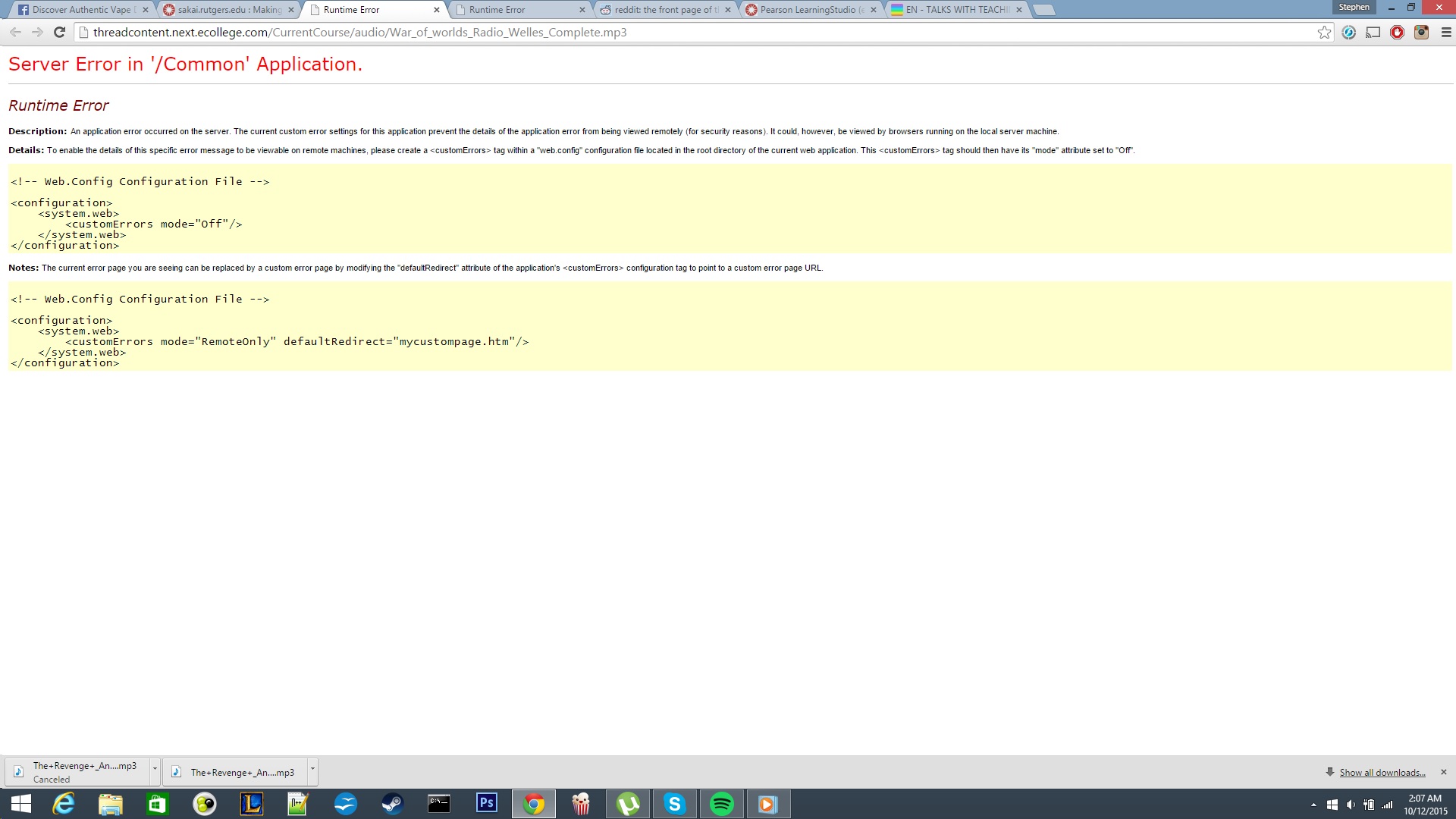Launch Photoshop from the taskbar

[x=487, y=803]
